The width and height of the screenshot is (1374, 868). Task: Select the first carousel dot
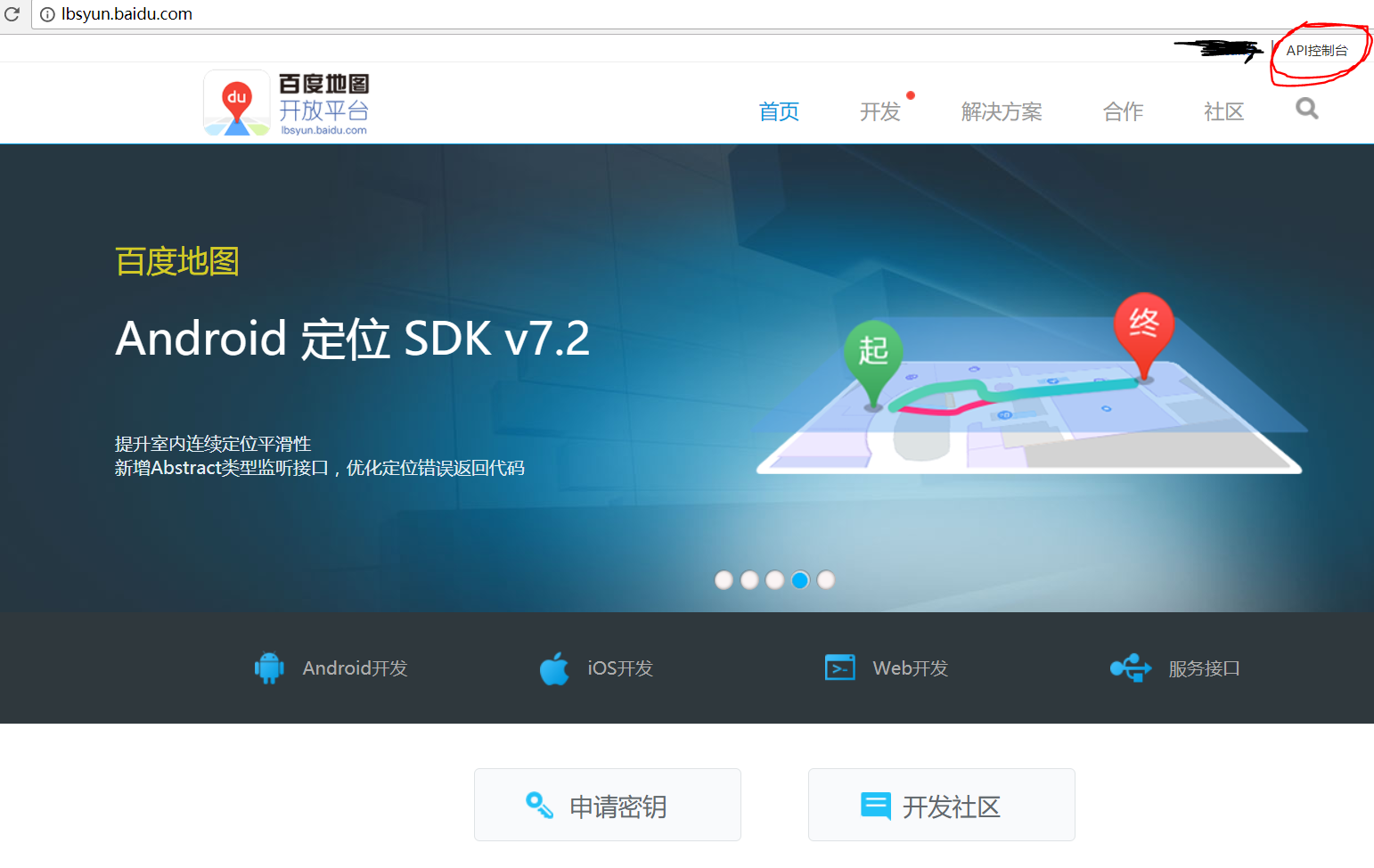coord(724,580)
